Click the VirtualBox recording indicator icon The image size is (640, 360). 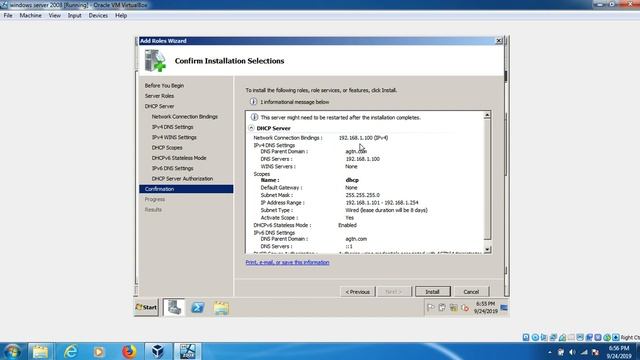coord(589,337)
